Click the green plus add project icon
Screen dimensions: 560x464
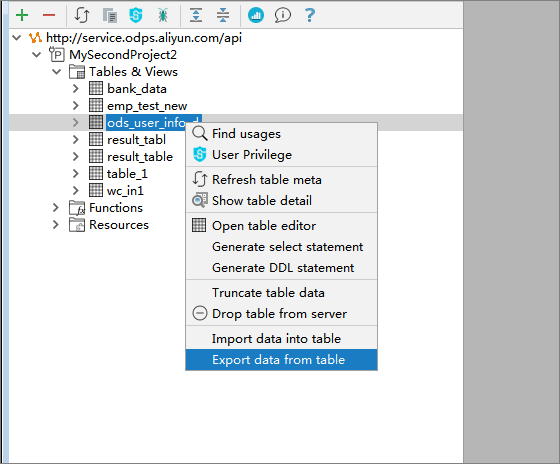[22, 15]
